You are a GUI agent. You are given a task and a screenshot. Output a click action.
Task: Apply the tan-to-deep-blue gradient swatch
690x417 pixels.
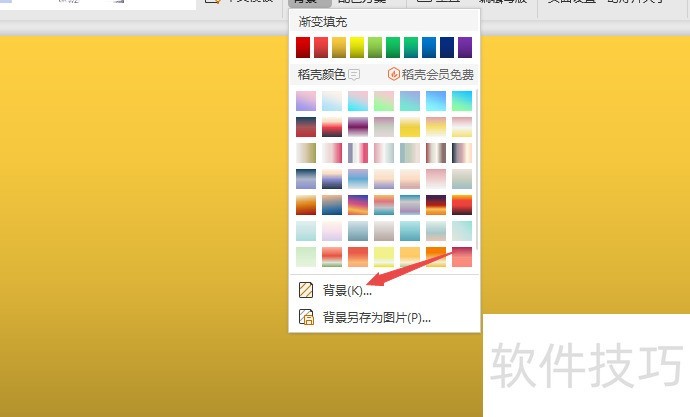tap(332, 205)
